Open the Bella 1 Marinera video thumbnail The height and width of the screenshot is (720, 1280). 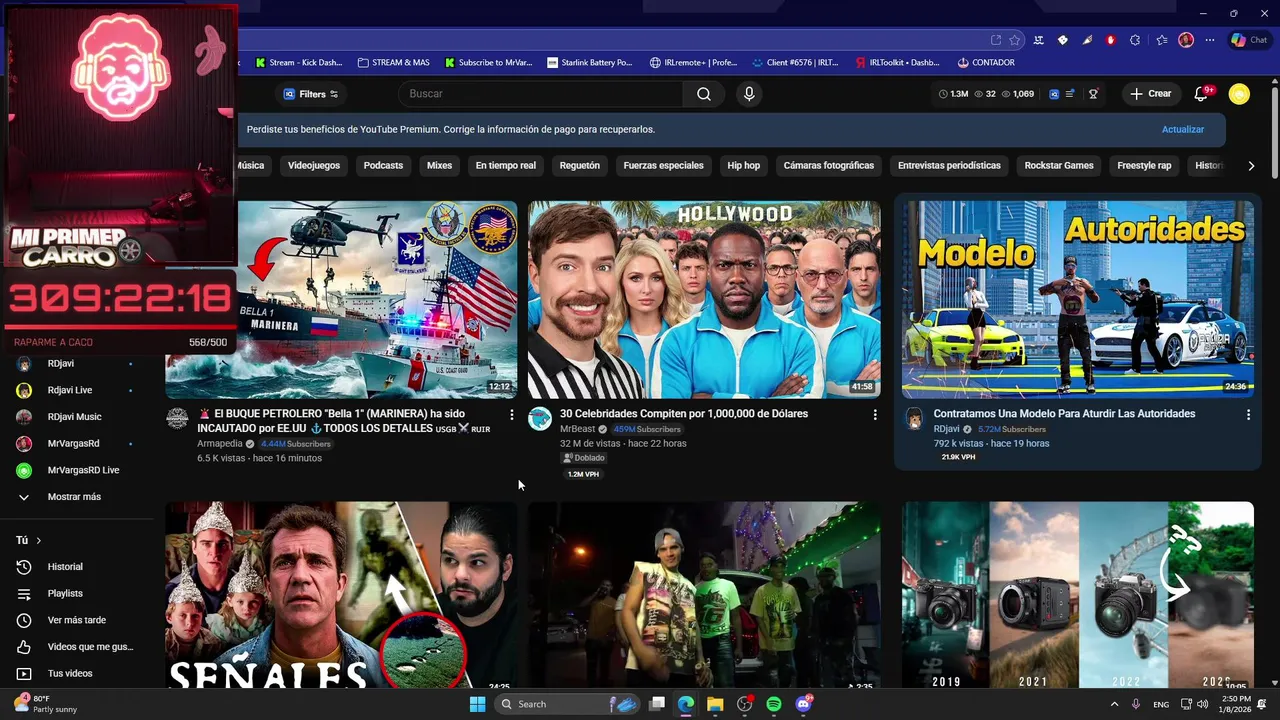(341, 300)
